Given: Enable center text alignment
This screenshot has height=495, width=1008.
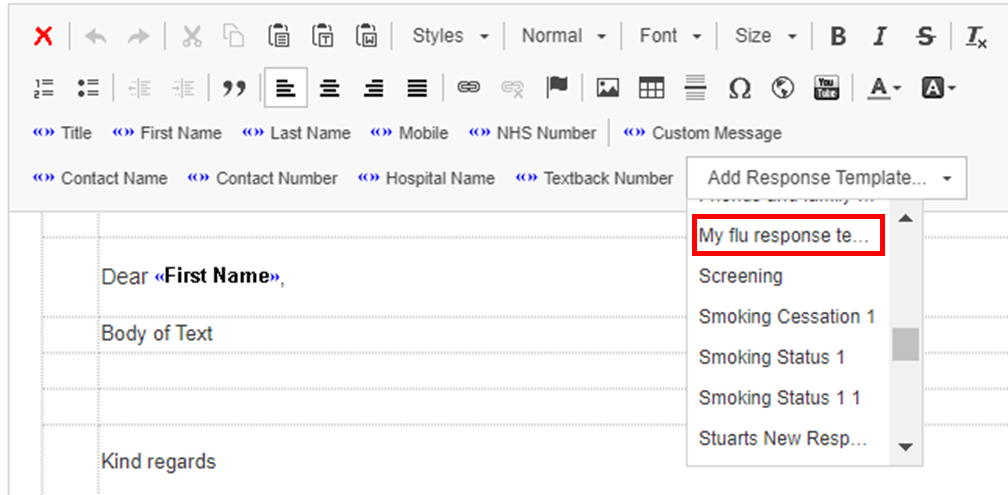Looking at the screenshot, I should [329, 88].
